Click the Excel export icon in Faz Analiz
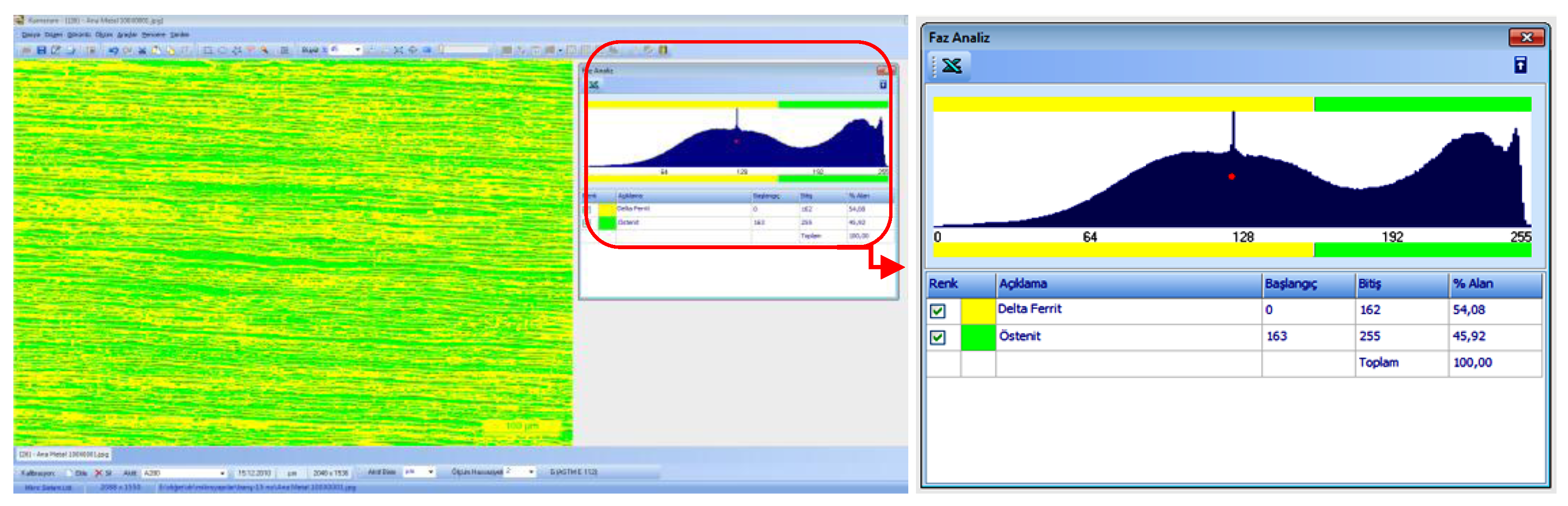 [951, 65]
